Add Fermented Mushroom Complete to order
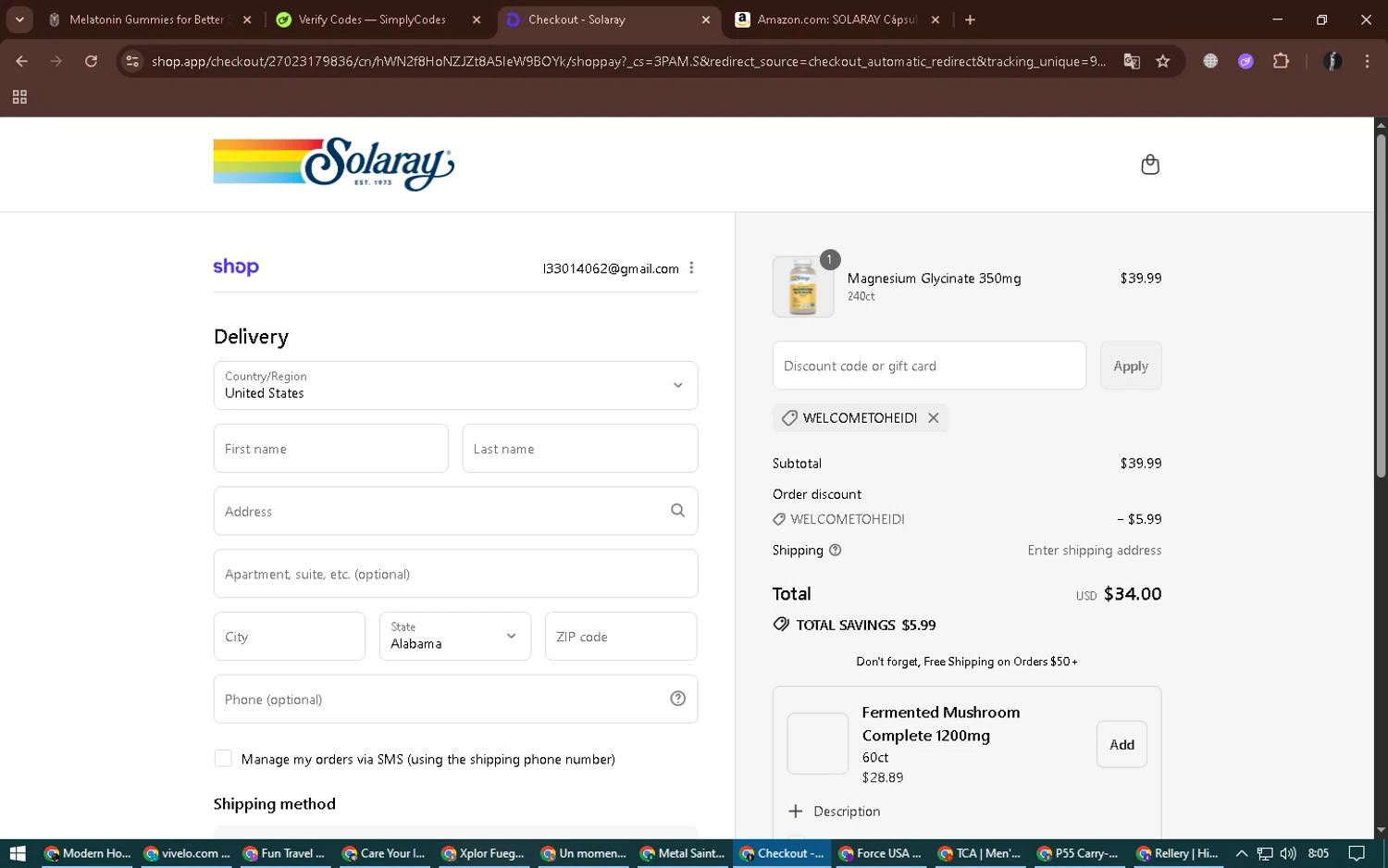The width and height of the screenshot is (1388, 868). (1122, 744)
